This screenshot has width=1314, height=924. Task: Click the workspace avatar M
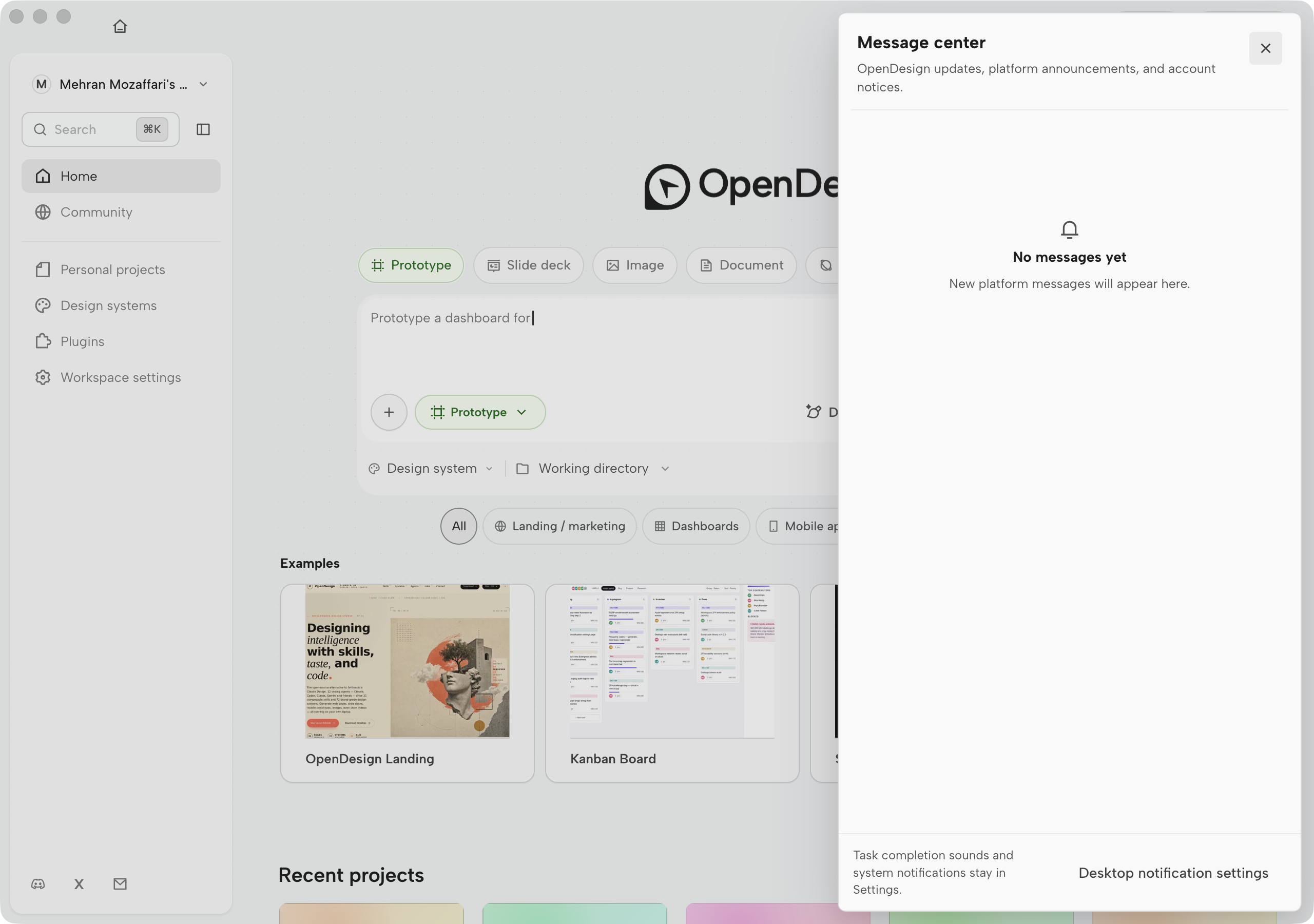(41, 84)
